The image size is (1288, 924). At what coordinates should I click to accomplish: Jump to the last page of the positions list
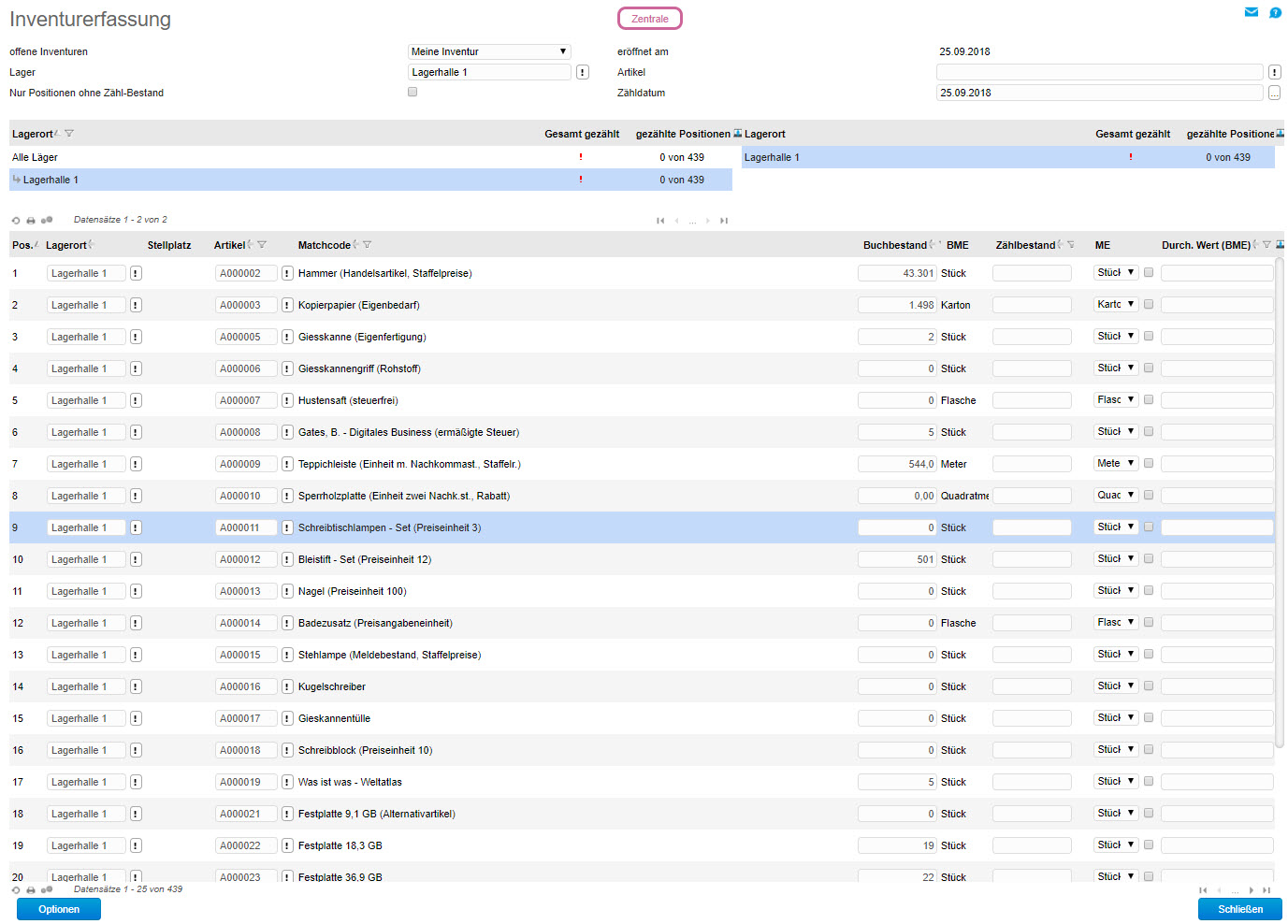coord(1266,890)
